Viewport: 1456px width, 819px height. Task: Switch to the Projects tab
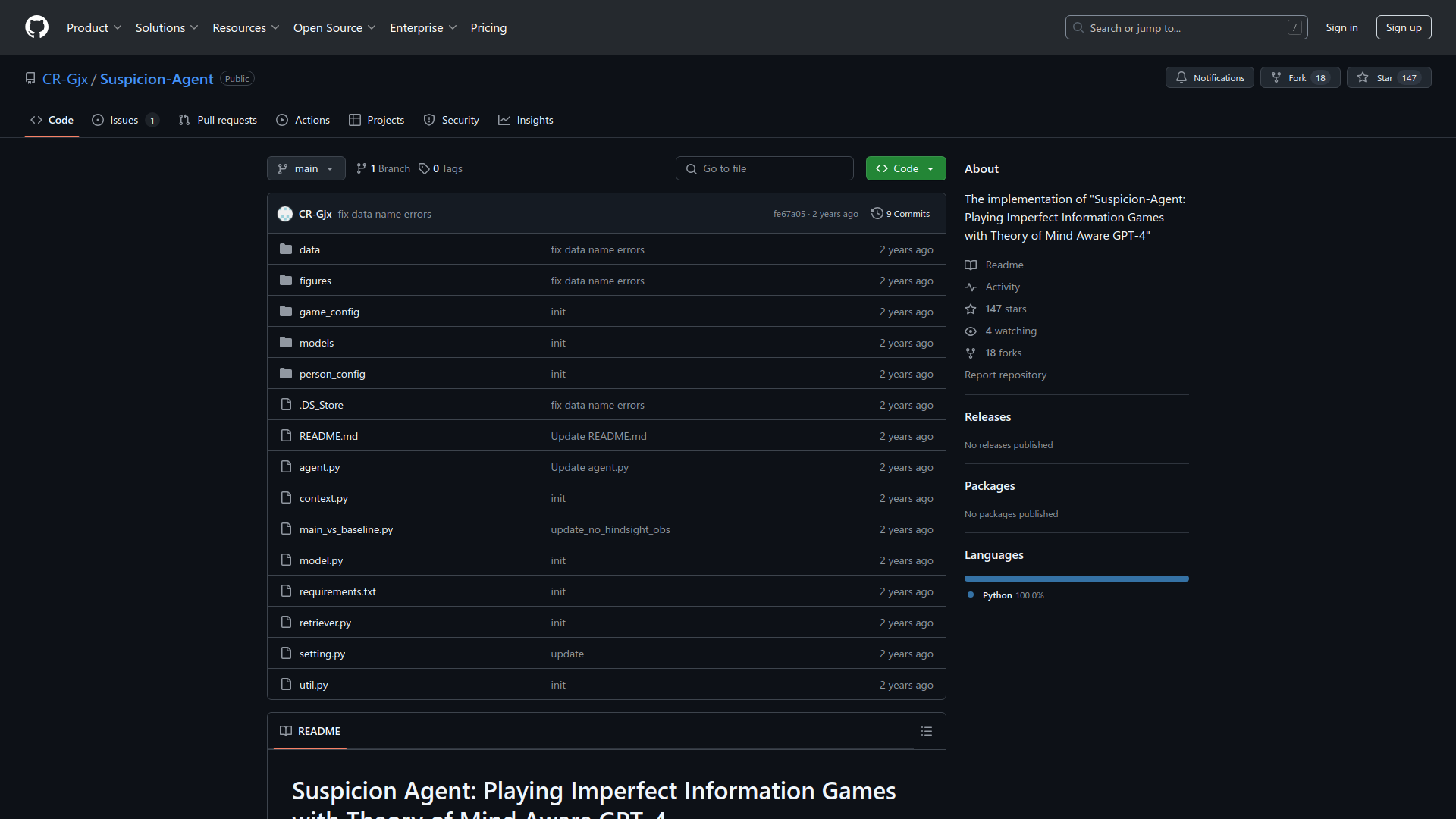click(377, 120)
